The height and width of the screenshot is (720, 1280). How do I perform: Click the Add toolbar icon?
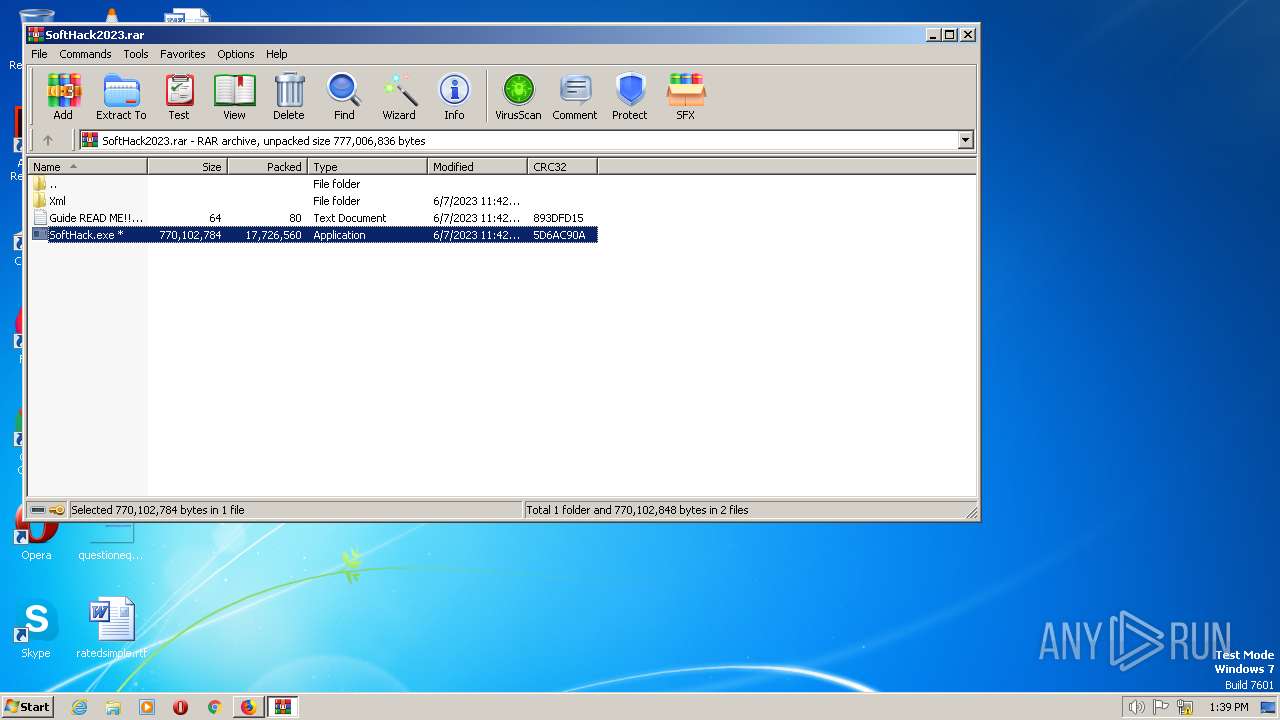tap(63, 97)
